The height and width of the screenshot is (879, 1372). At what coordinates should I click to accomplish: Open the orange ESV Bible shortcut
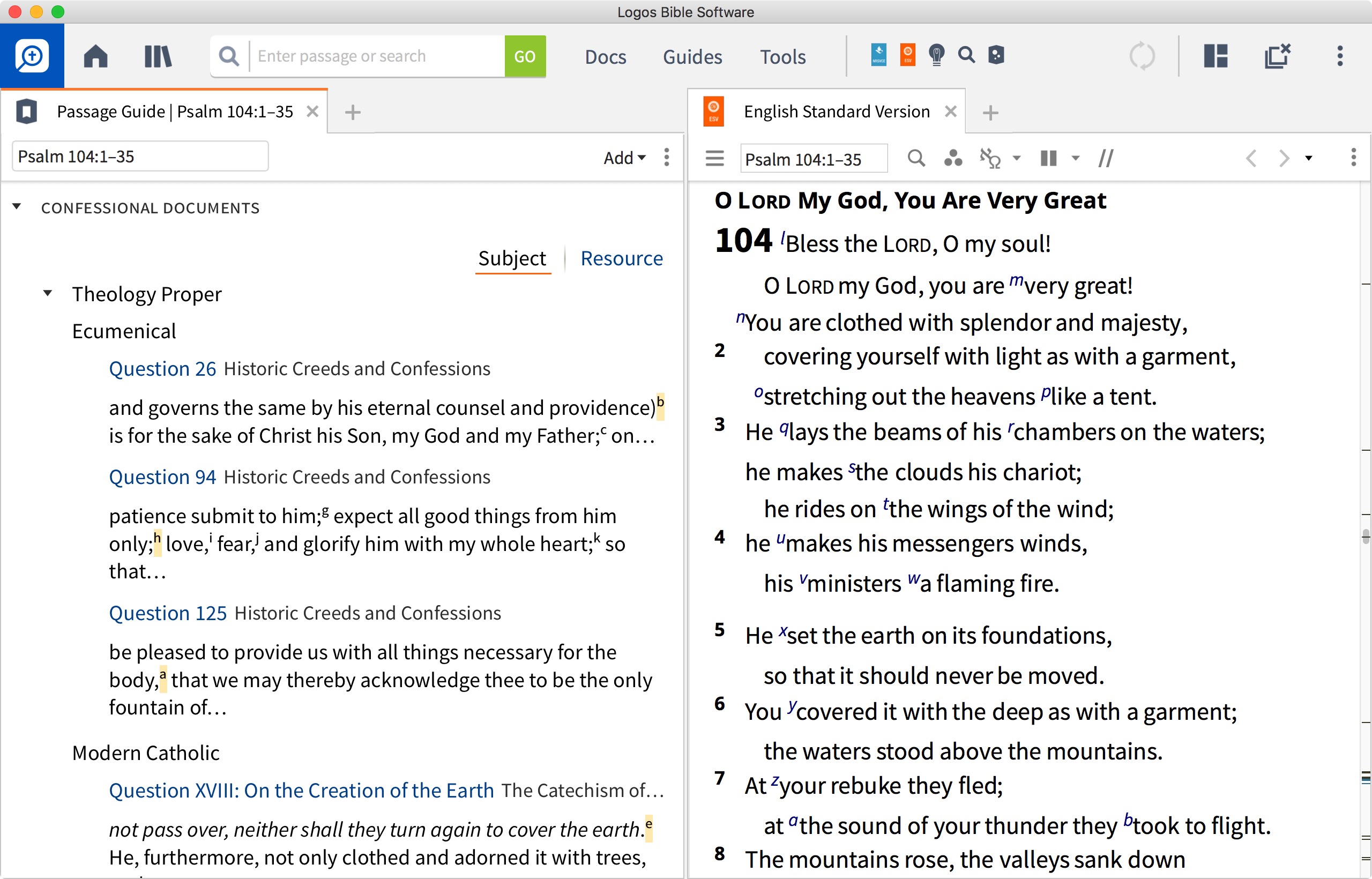point(907,55)
